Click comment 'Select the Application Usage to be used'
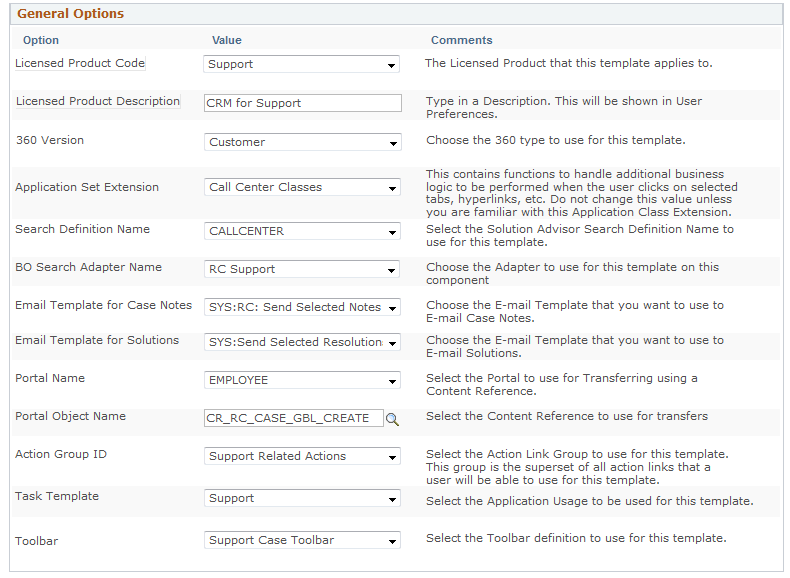Viewport: 790px width, 578px height. click(x=590, y=501)
